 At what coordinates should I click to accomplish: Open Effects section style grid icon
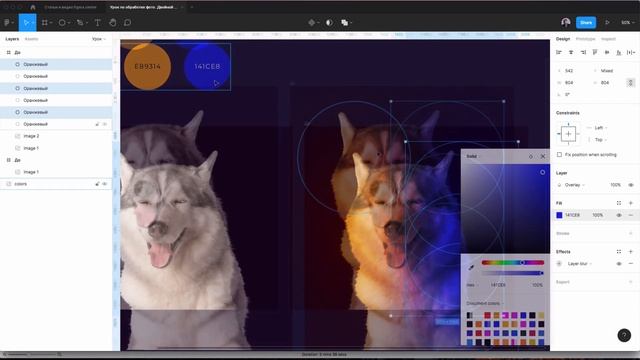pos(619,251)
